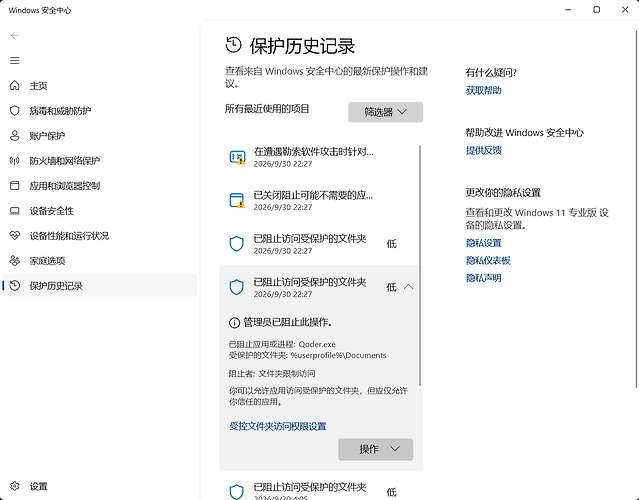
Task: Maximize the Windows 安全中心 window
Action: pos(597,10)
